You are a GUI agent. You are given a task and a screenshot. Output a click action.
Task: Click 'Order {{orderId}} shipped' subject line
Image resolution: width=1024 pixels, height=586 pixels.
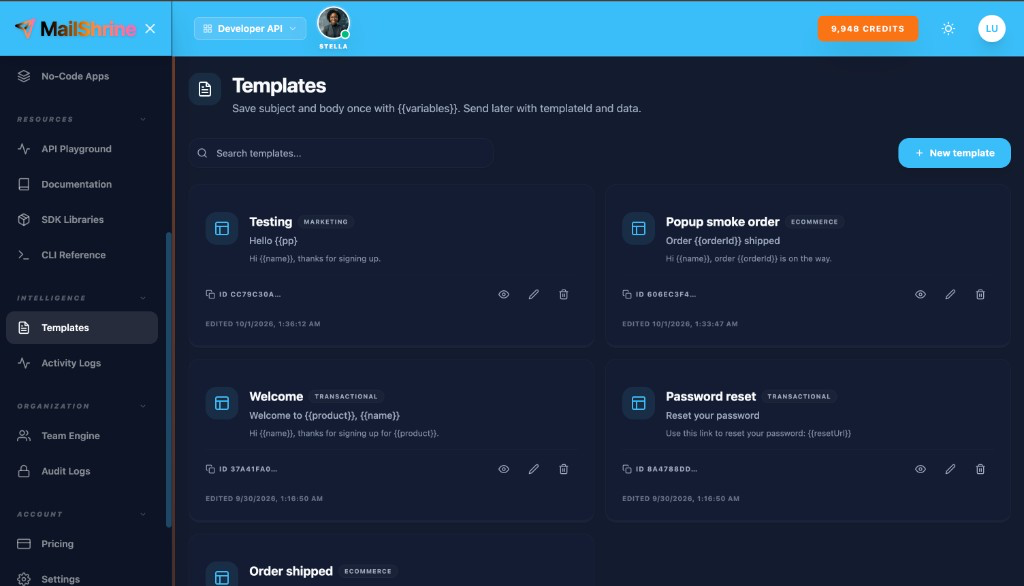[x=722, y=240]
